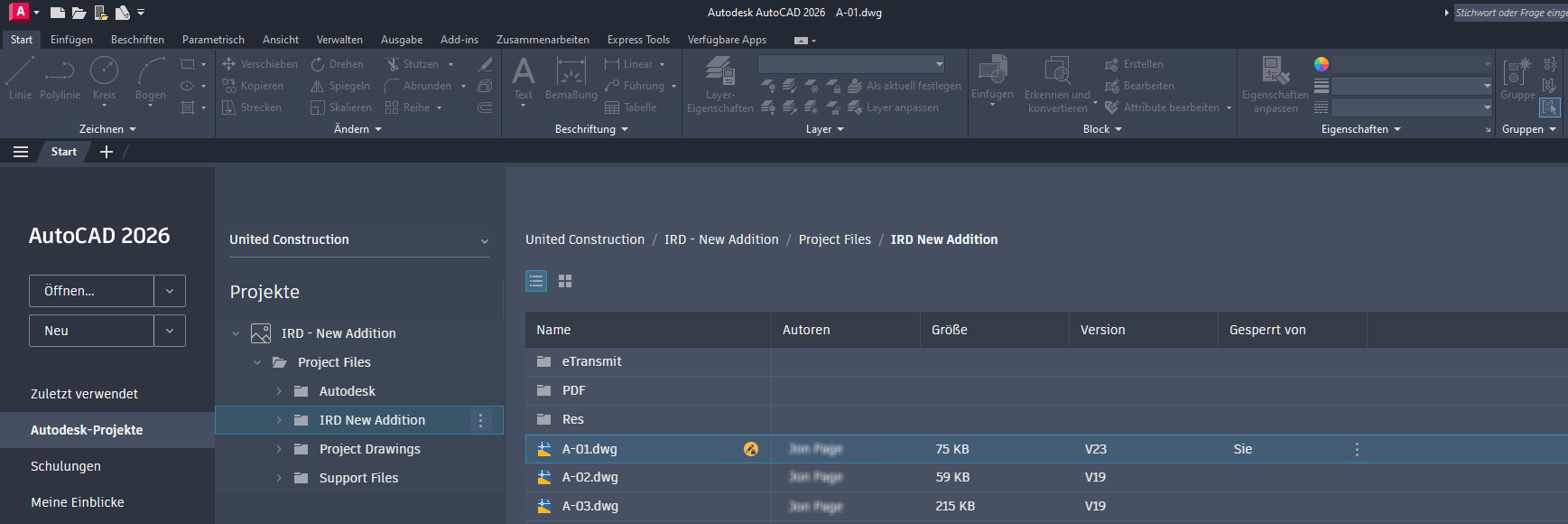Click the Bearbeiten block button
Viewport: 1568px width, 524px height.
pyautogui.click(x=1139, y=86)
